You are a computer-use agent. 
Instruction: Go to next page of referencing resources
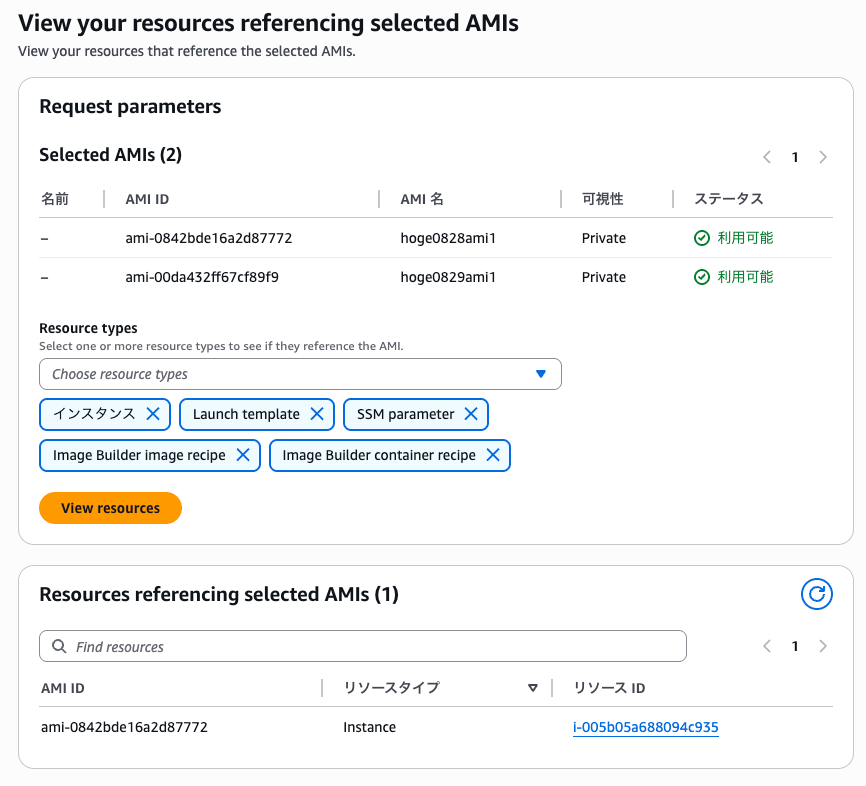point(823,646)
